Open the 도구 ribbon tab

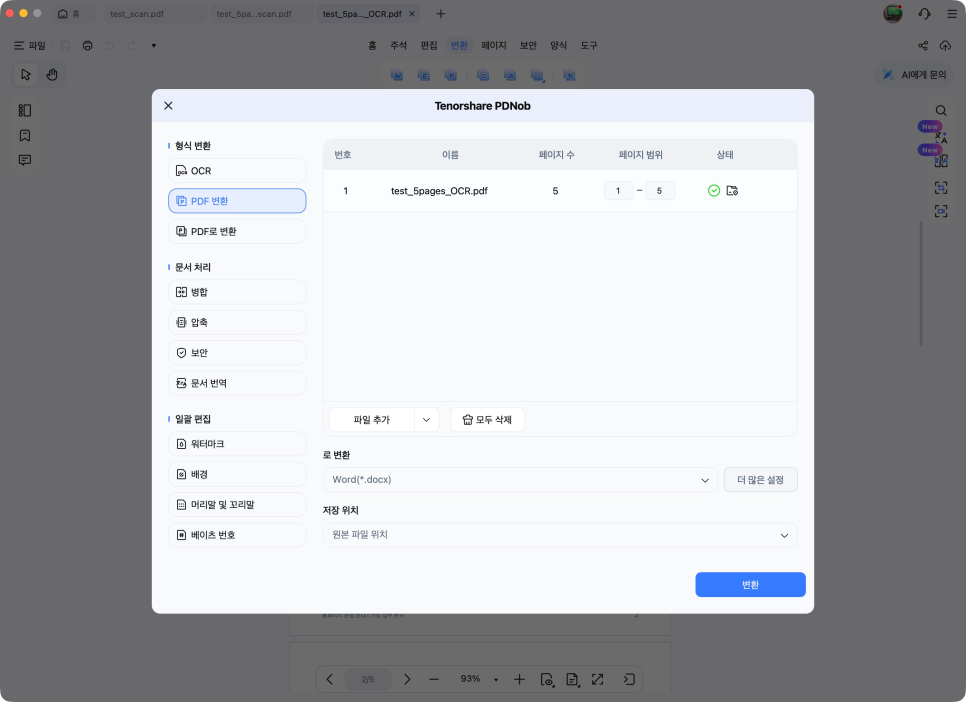click(588, 46)
